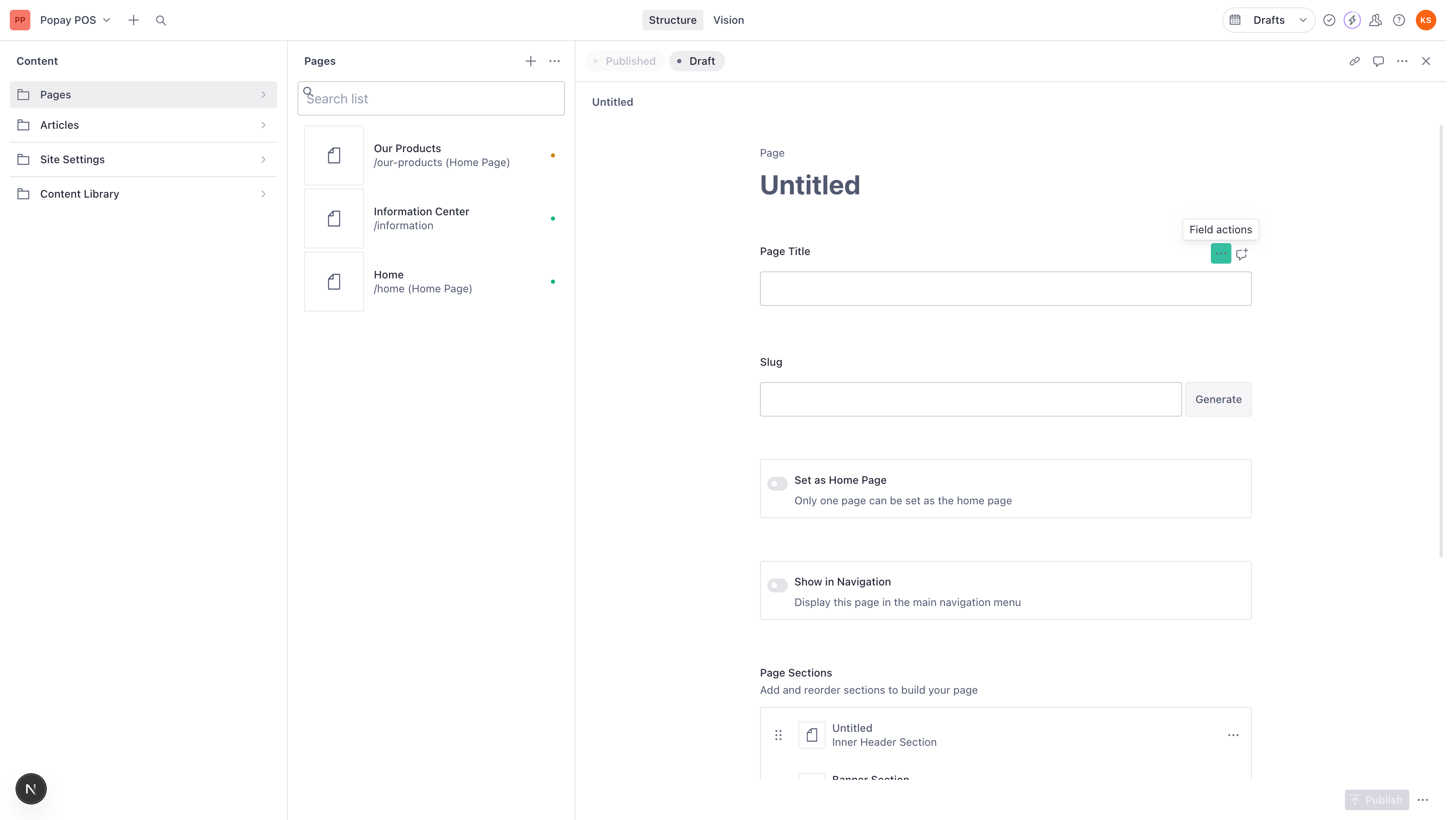
Task: Click the create new document plus icon
Action: click(x=133, y=20)
